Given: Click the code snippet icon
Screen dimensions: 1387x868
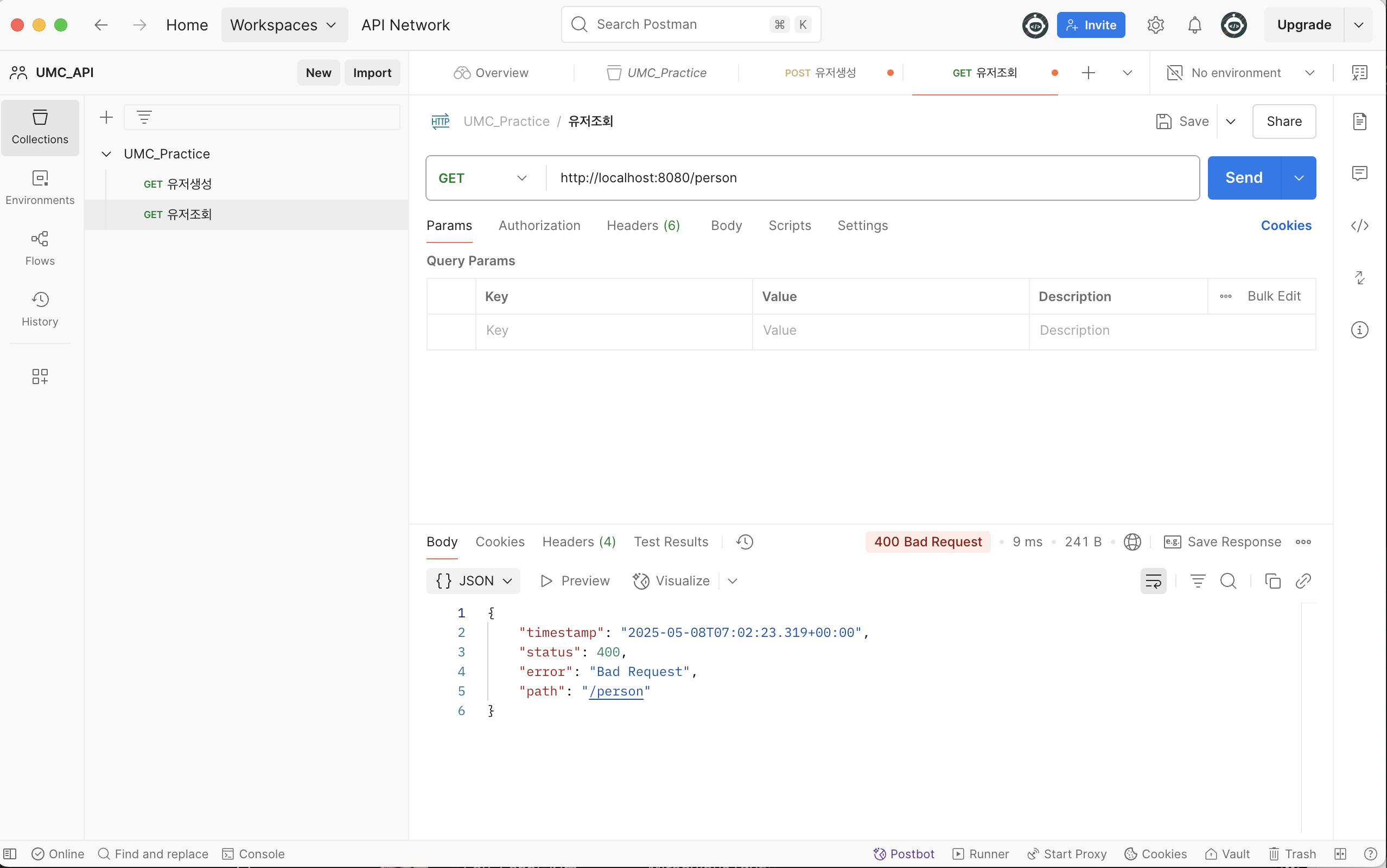Looking at the screenshot, I should click(x=1359, y=226).
